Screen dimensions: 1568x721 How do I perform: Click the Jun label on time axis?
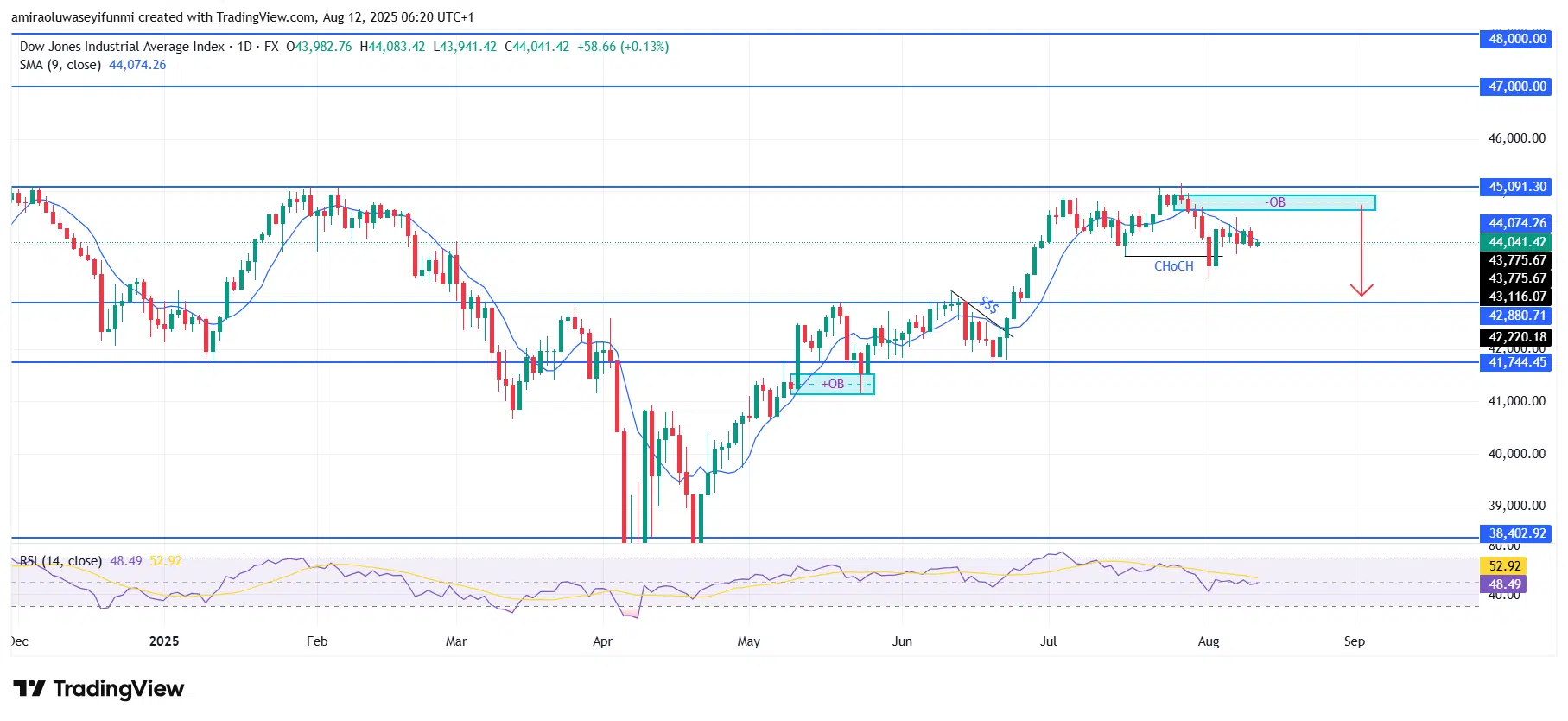(x=902, y=641)
